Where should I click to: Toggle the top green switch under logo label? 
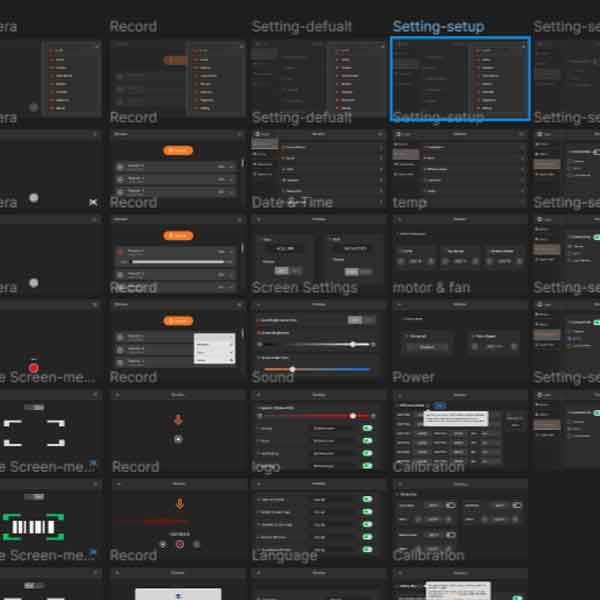tap(367, 499)
